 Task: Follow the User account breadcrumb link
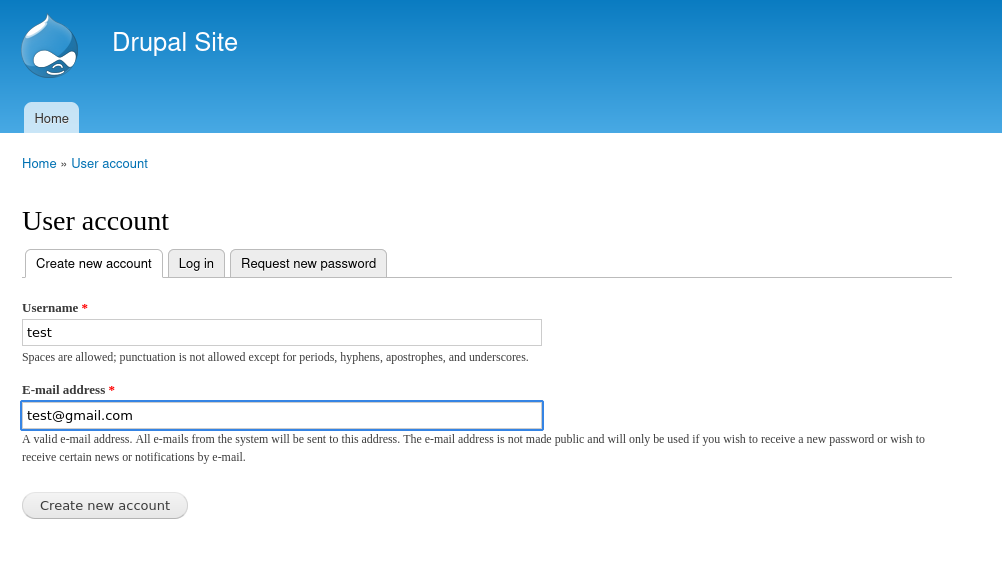[109, 164]
